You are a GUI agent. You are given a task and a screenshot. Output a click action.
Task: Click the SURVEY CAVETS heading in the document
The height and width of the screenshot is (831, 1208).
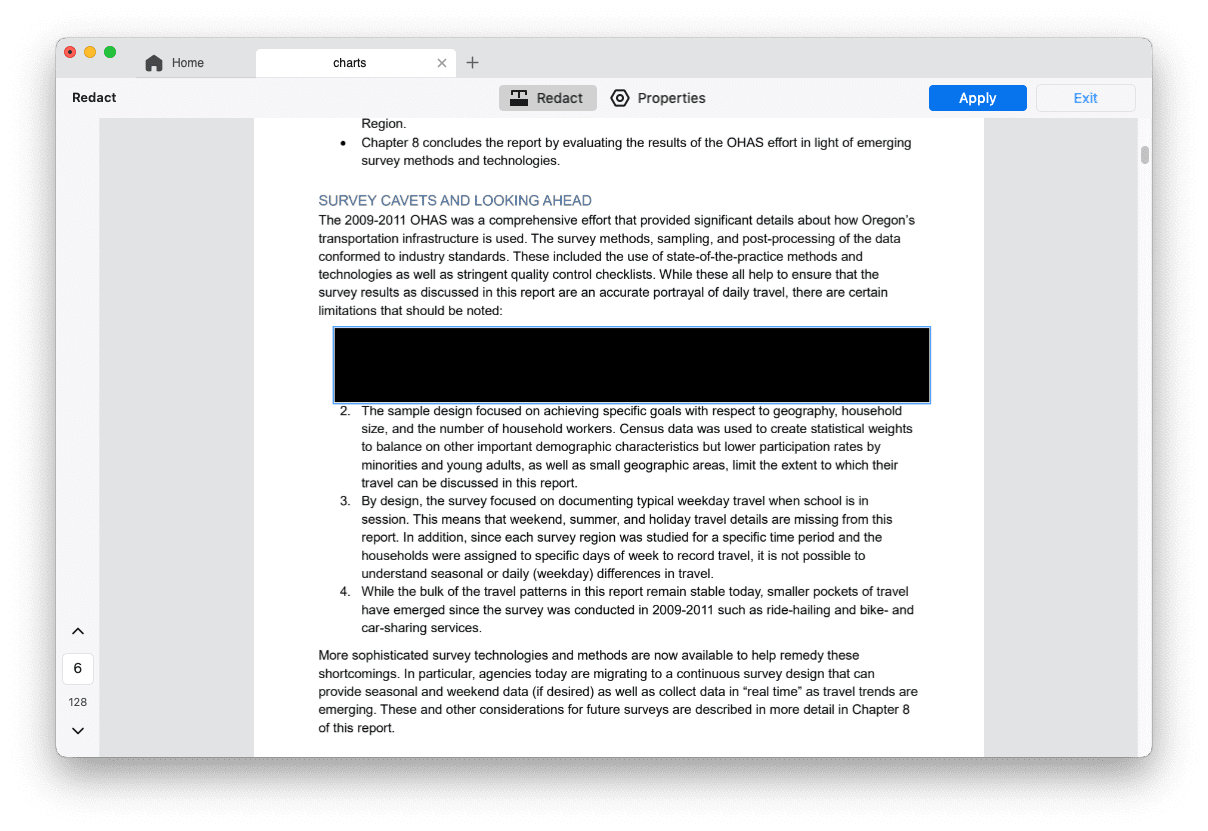point(455,200)
